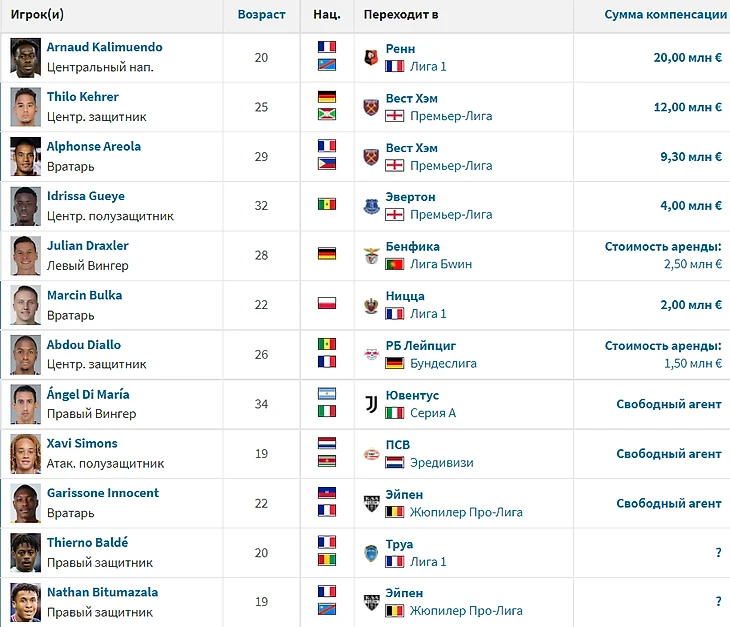Click the Rennes club crest icon
Image resolution: width=730 pixels, height=627 pixels.
click(372, 57)
